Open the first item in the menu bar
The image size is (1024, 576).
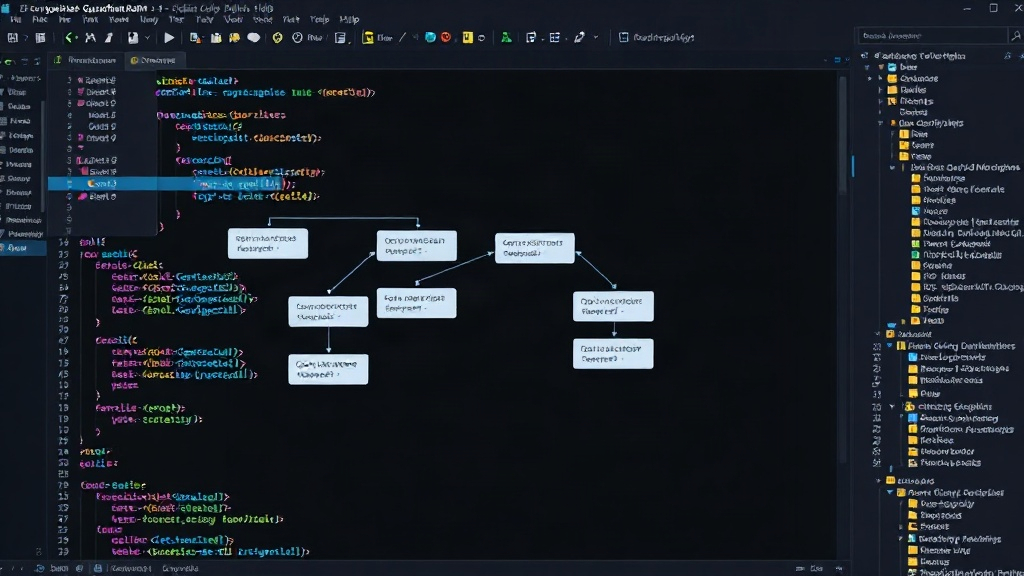15,20
